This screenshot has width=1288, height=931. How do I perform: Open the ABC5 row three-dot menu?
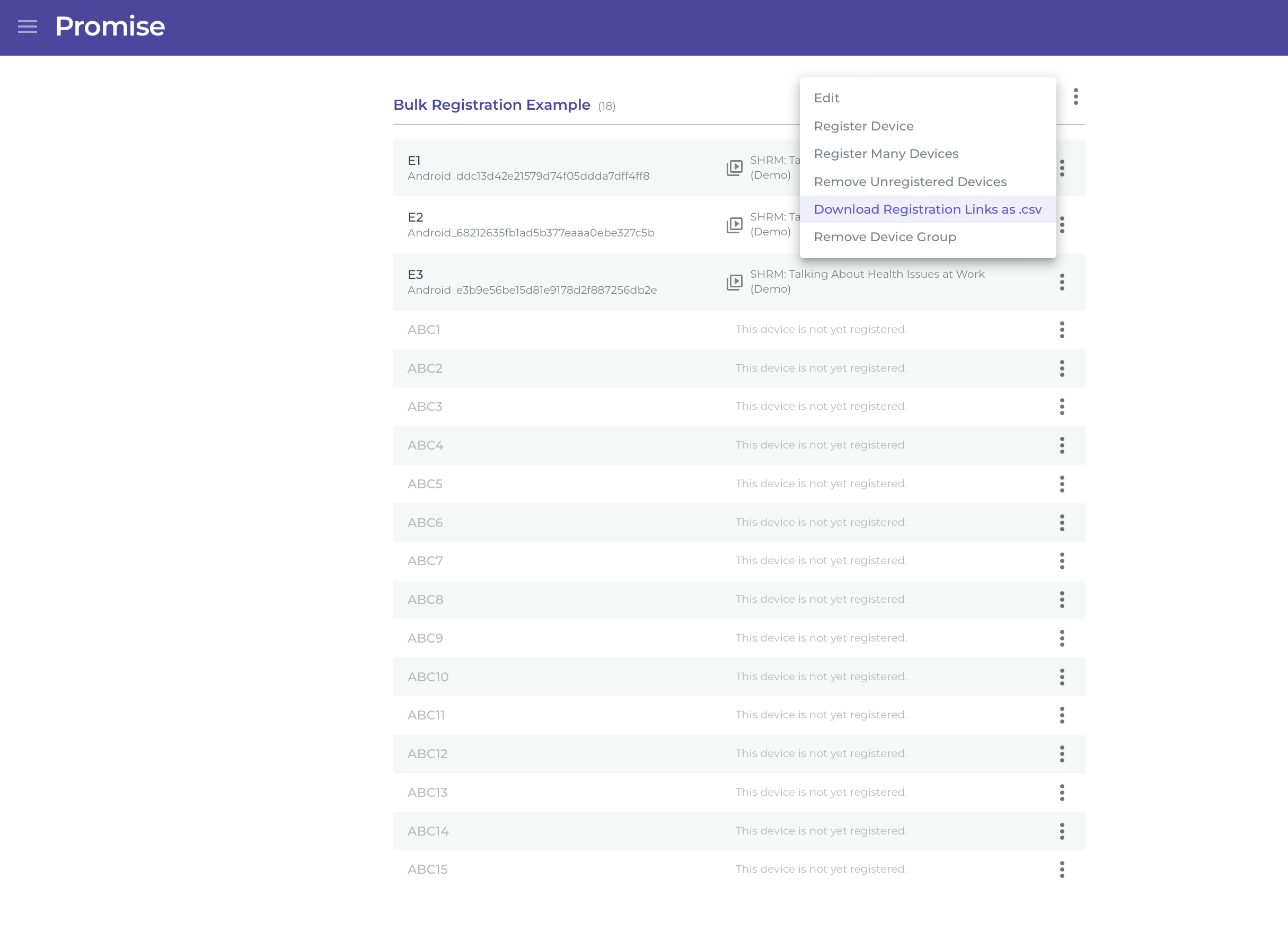click(1061, 484)
